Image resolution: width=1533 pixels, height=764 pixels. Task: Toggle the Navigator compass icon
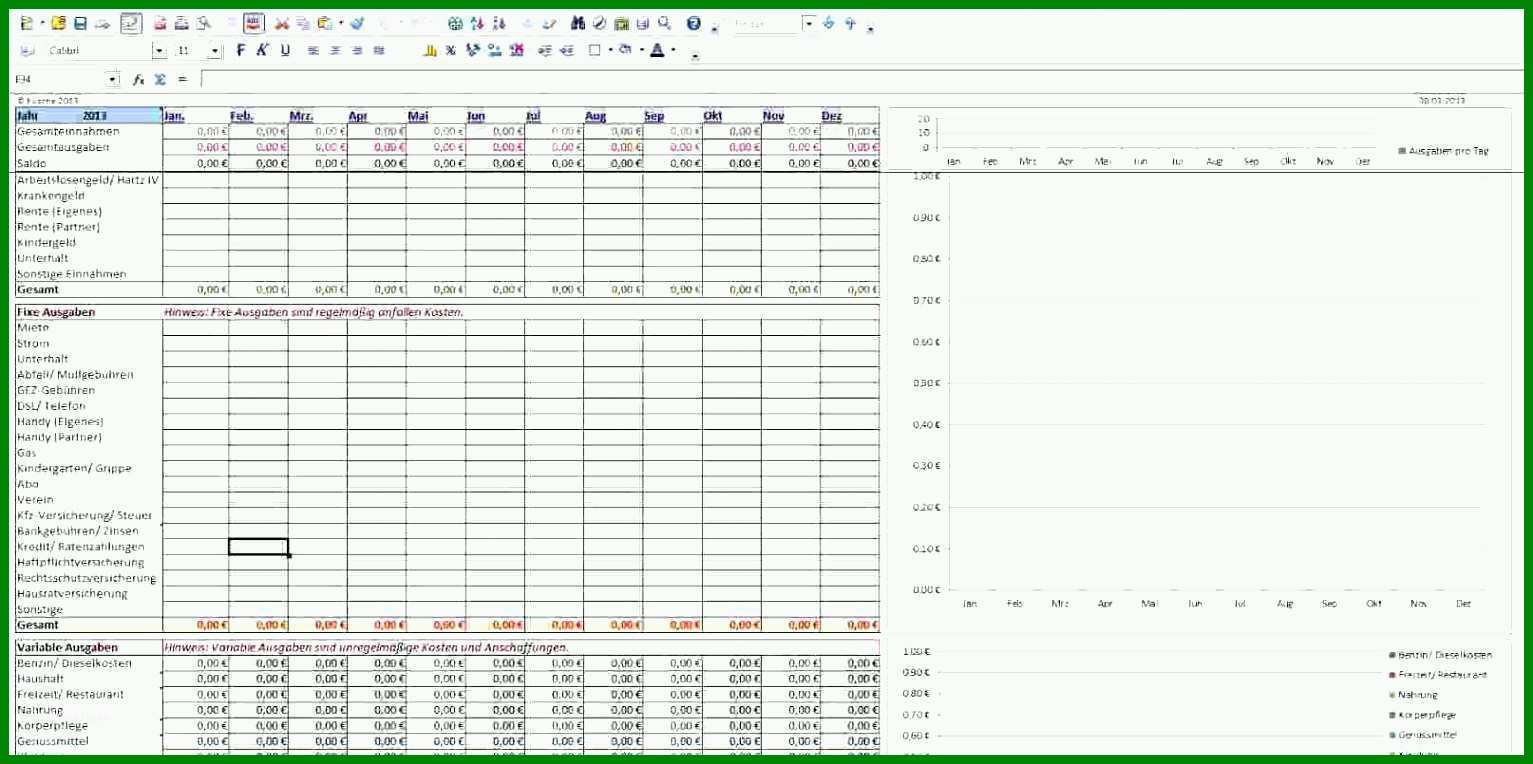(599, 23)
